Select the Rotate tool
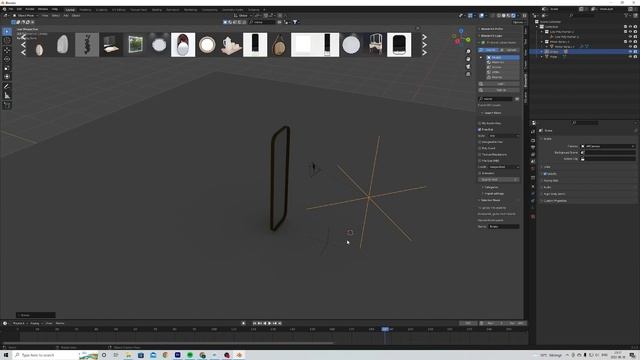Viewport: 640px width, 360px height. coord(7,59)
